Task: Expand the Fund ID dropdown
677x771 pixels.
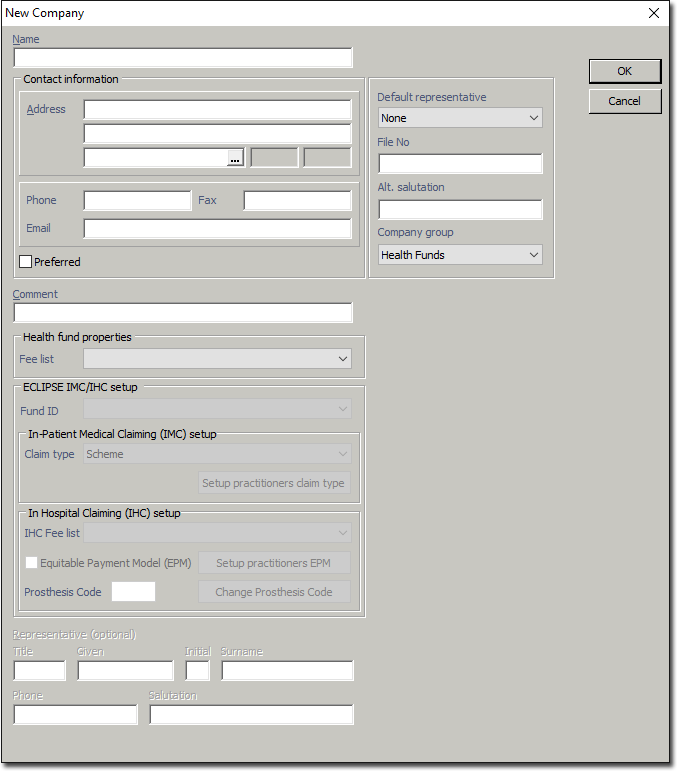Action: click(x=217, y=409)
